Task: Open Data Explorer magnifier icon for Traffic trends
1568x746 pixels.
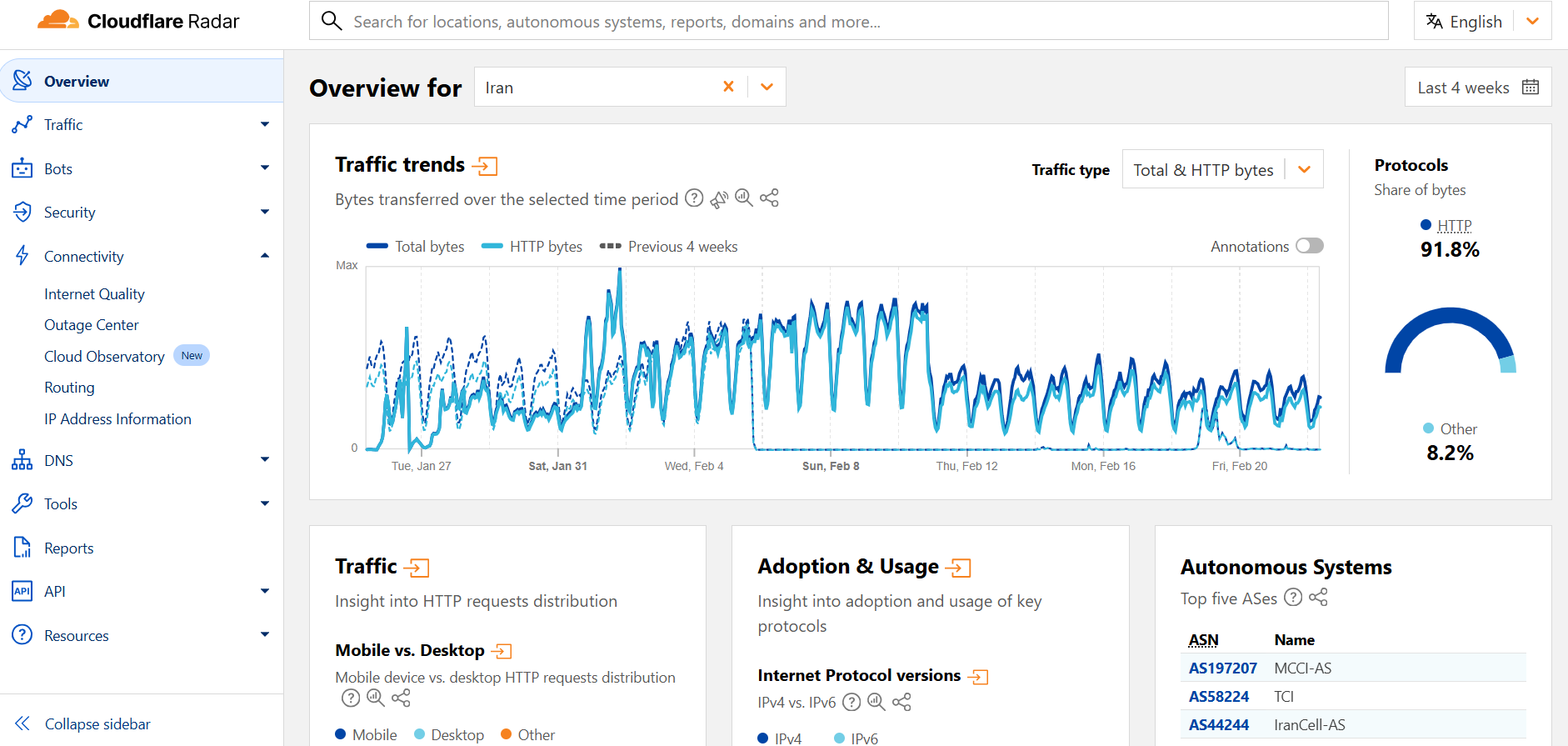Action: pos(744,198)
